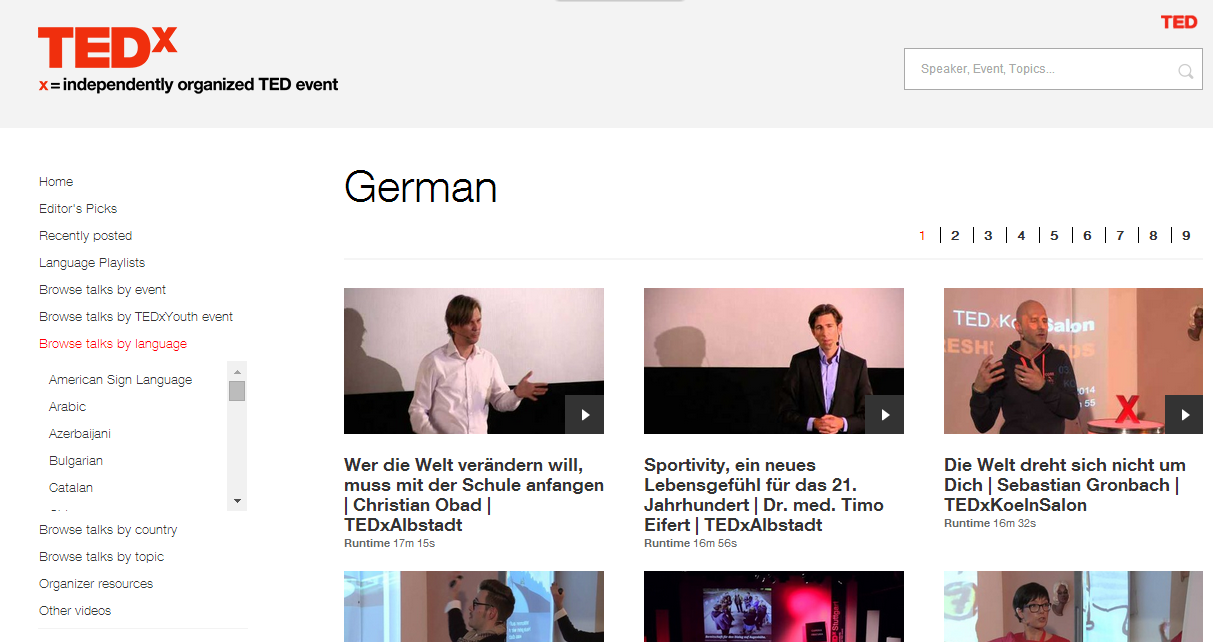Choose American Sign Language
This screenshot has height=642, width=1213.
click(x=120, y=380)
